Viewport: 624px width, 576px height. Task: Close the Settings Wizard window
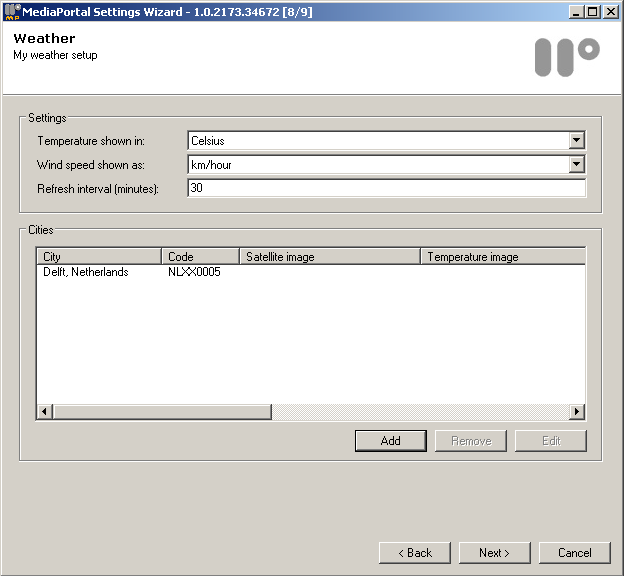[610, 12]
